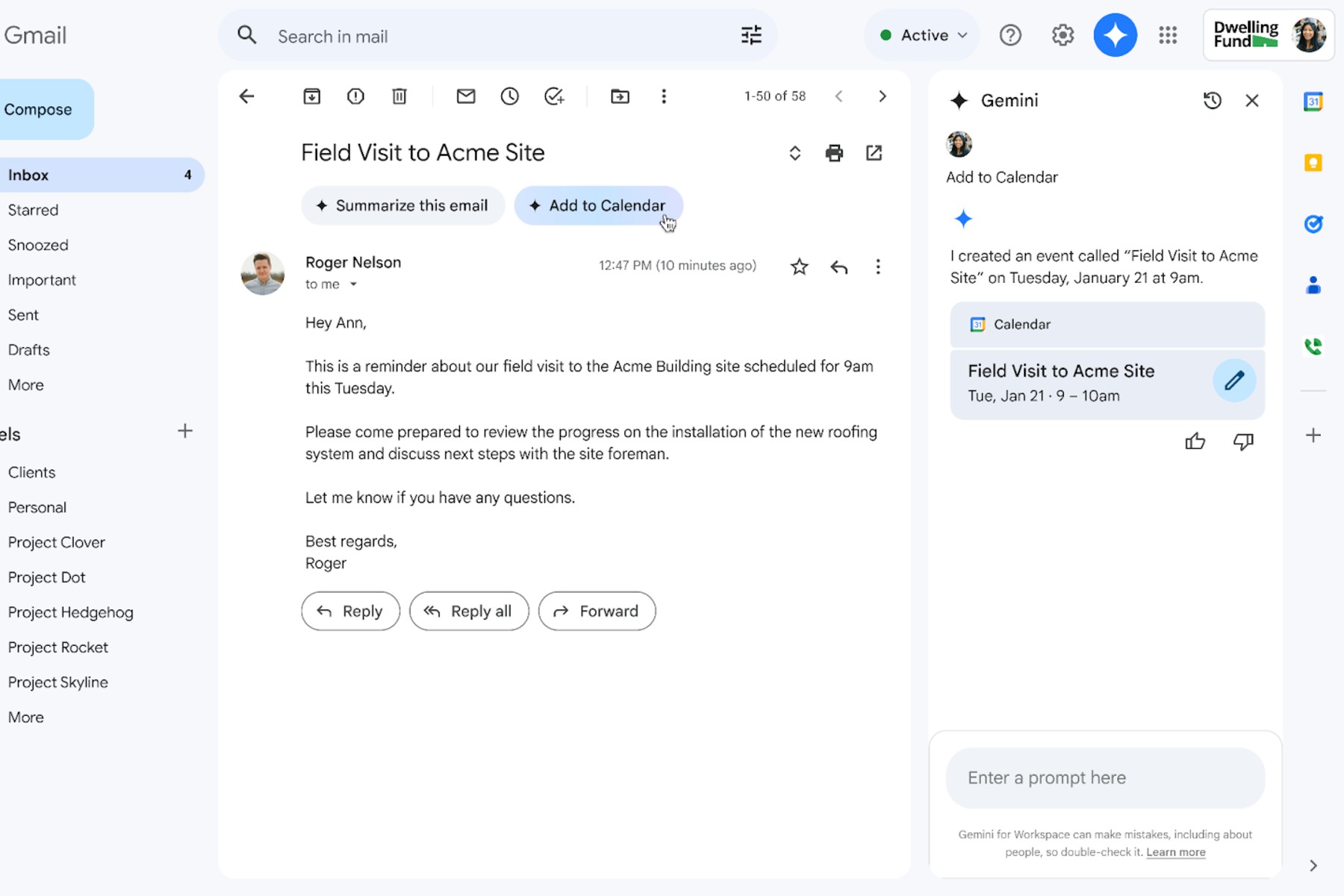Give thumbs up to Gemini response

(x=1195, y=441)
